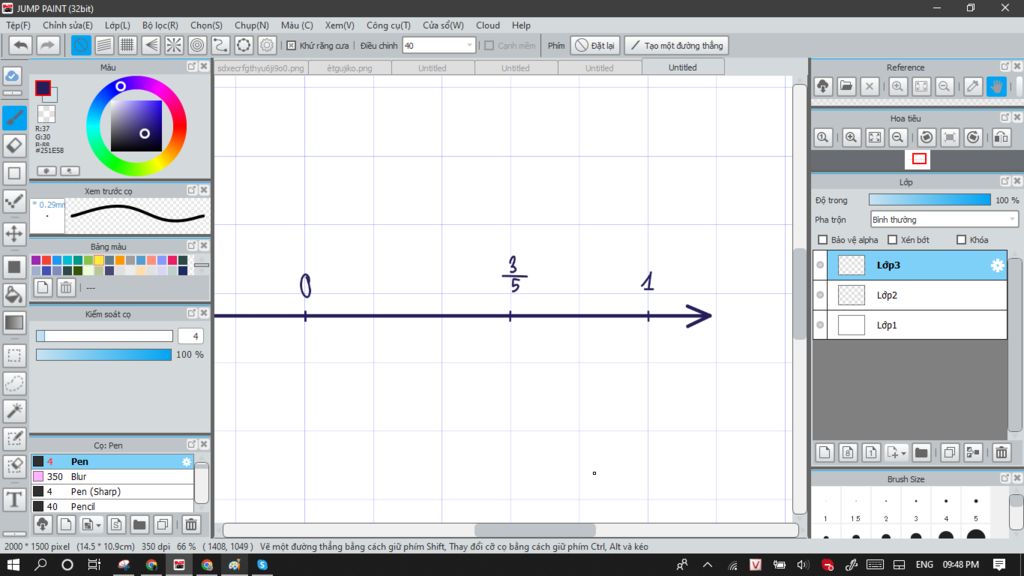Enable the radial lines snap guide
Viewport: 1024px width, 576px height.
pyautogui.click(x=174, y=45)
